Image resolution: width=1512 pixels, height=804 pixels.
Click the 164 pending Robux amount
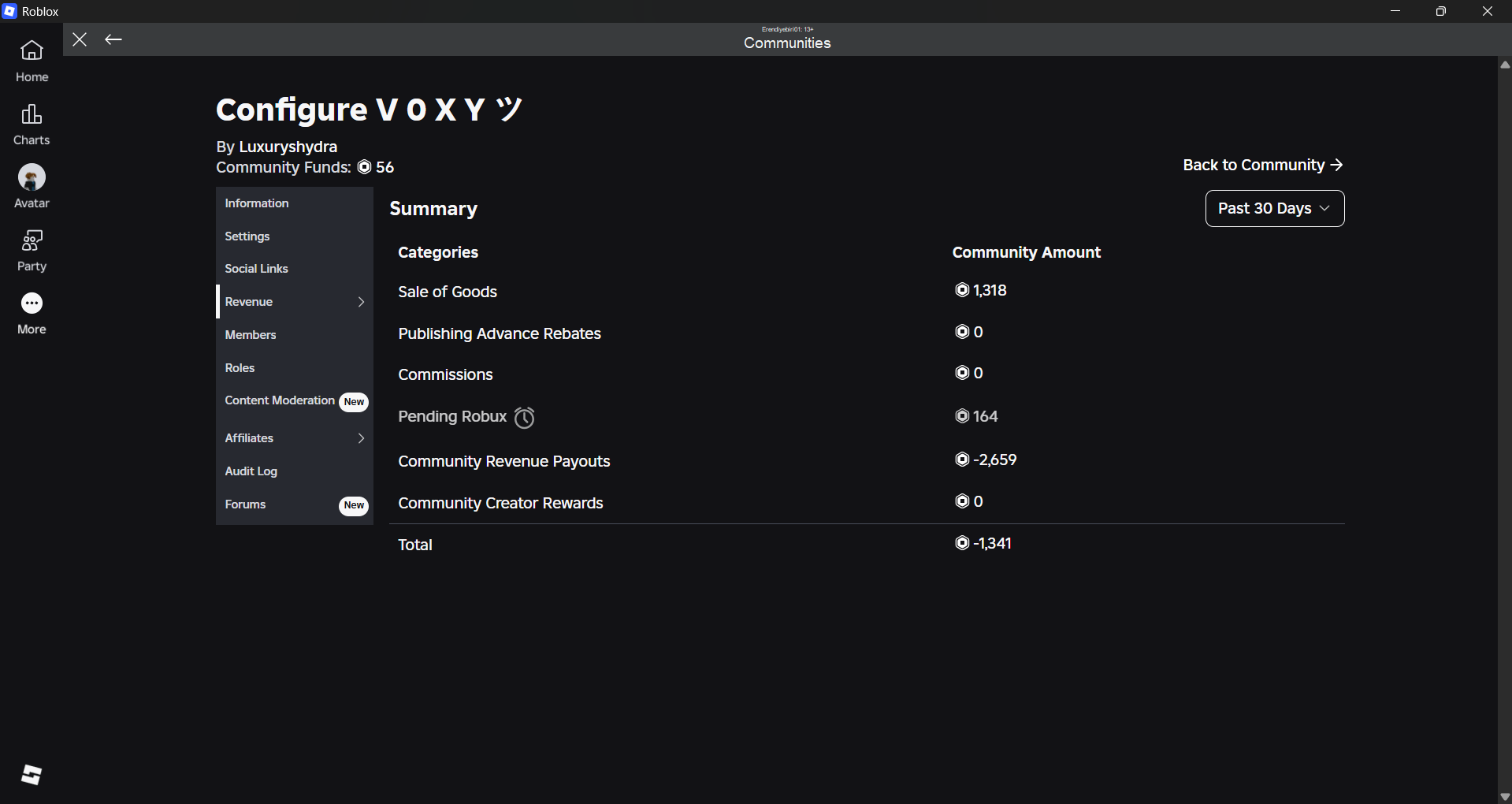[x=986, y=416]
